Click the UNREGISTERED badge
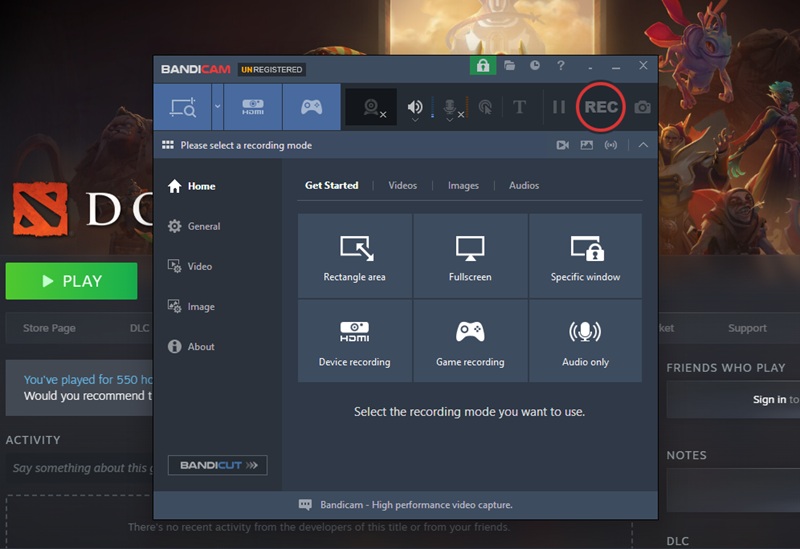Image resolution: width=800 pixels, height=549 pixels. point(271,69)
